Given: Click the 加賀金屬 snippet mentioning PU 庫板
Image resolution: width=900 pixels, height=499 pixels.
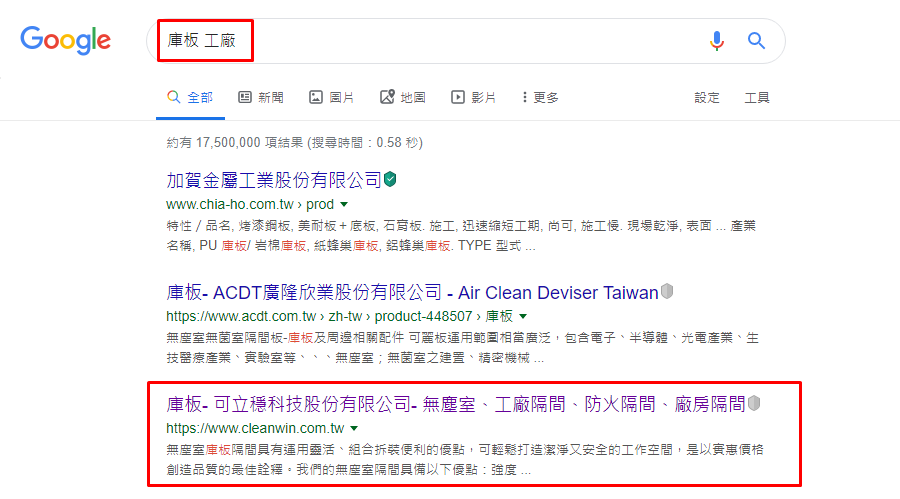Looking at the screenshot, I should point(461,235).
